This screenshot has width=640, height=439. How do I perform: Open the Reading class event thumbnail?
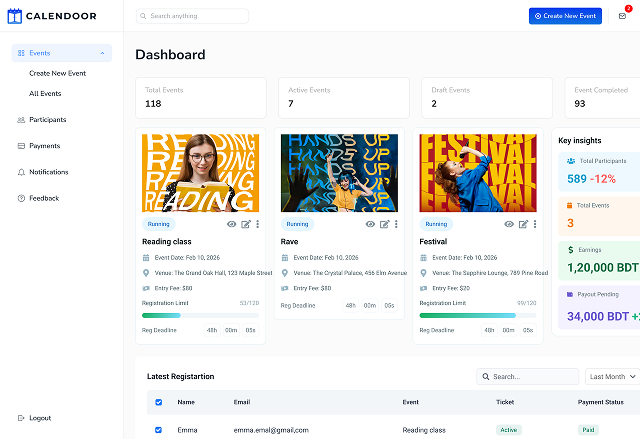[x=200, y=173]
